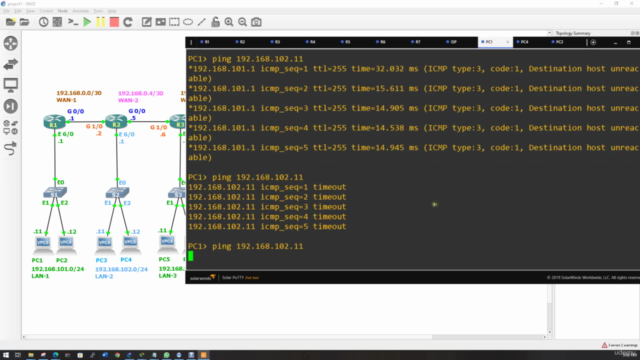Select the PC4 node in topology
640x360 pixels.
tap(131, 244)
